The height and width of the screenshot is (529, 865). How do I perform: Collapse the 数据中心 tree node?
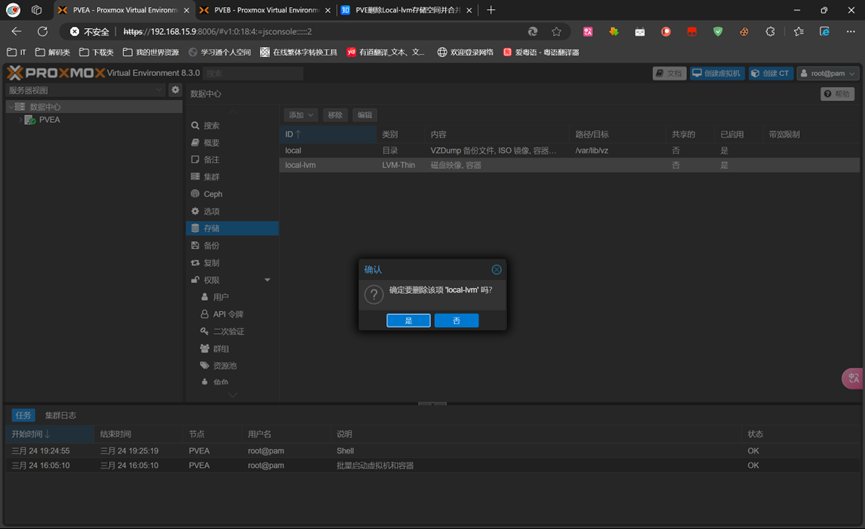(11, 107)
